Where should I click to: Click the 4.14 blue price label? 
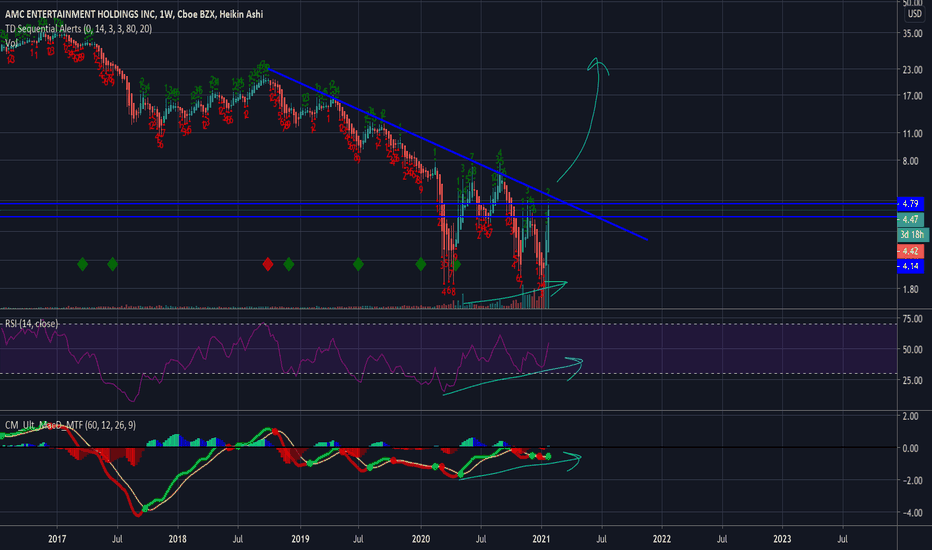(911, 266)
